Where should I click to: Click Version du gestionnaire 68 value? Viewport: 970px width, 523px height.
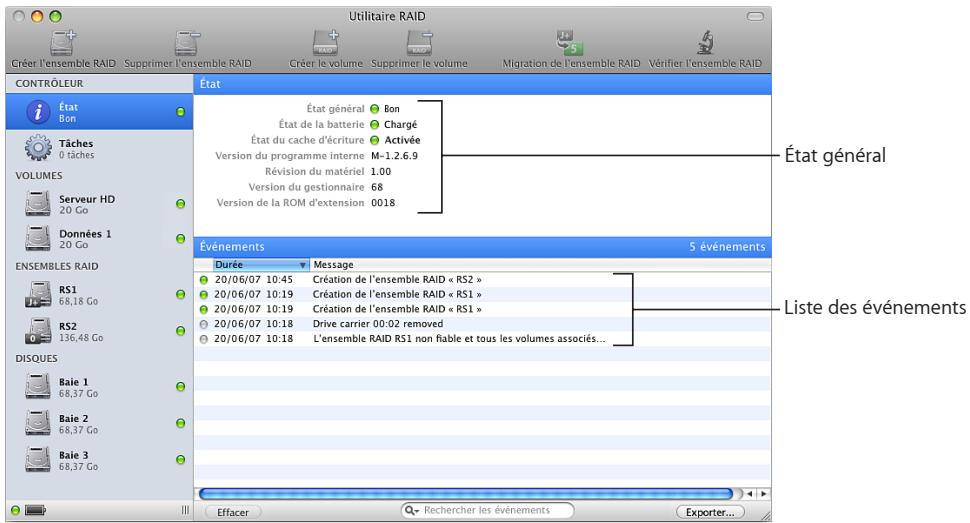point(377,188)
